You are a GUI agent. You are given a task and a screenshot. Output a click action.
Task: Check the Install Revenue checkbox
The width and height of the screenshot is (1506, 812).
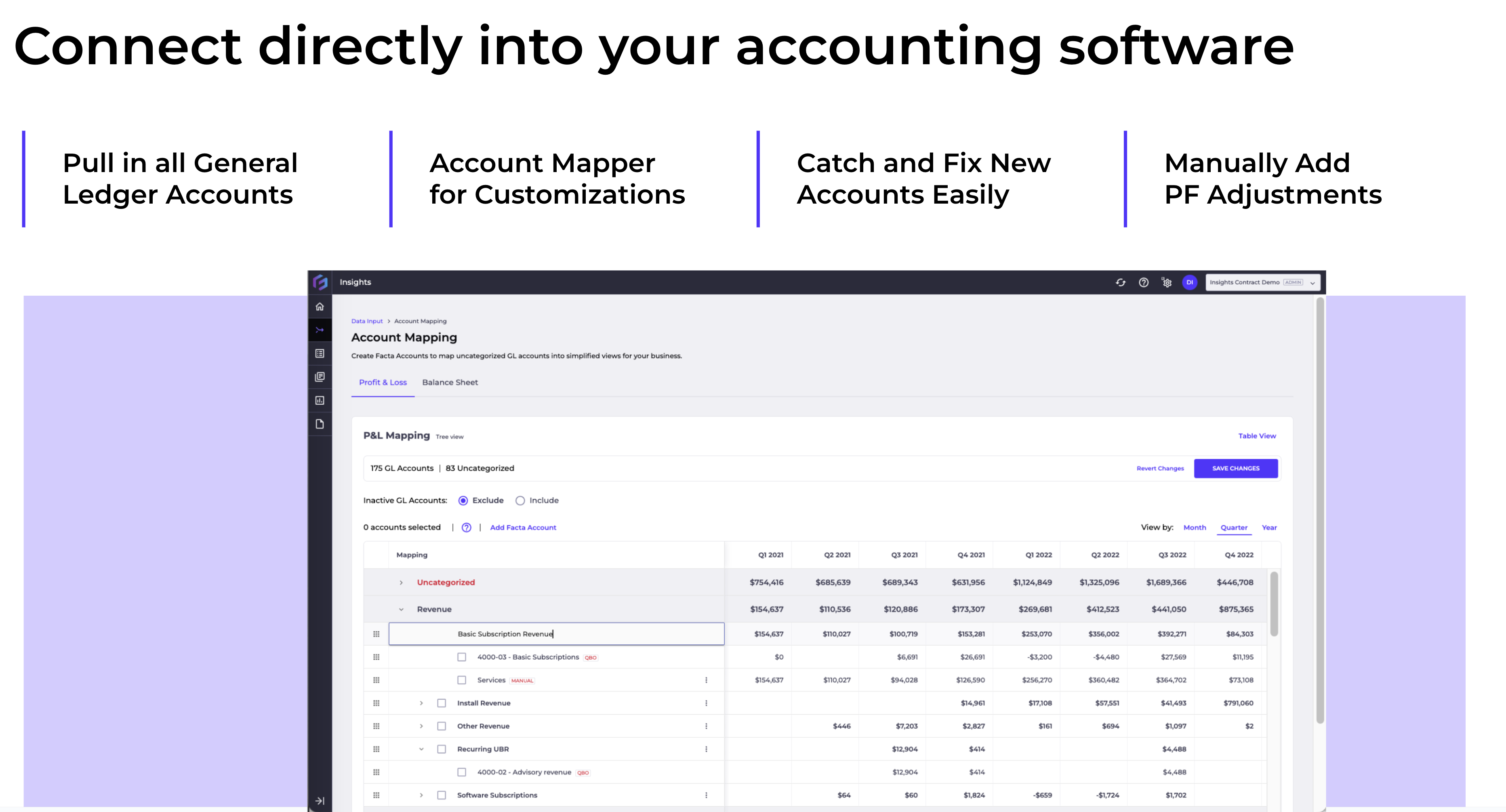(x=442, y=703)
